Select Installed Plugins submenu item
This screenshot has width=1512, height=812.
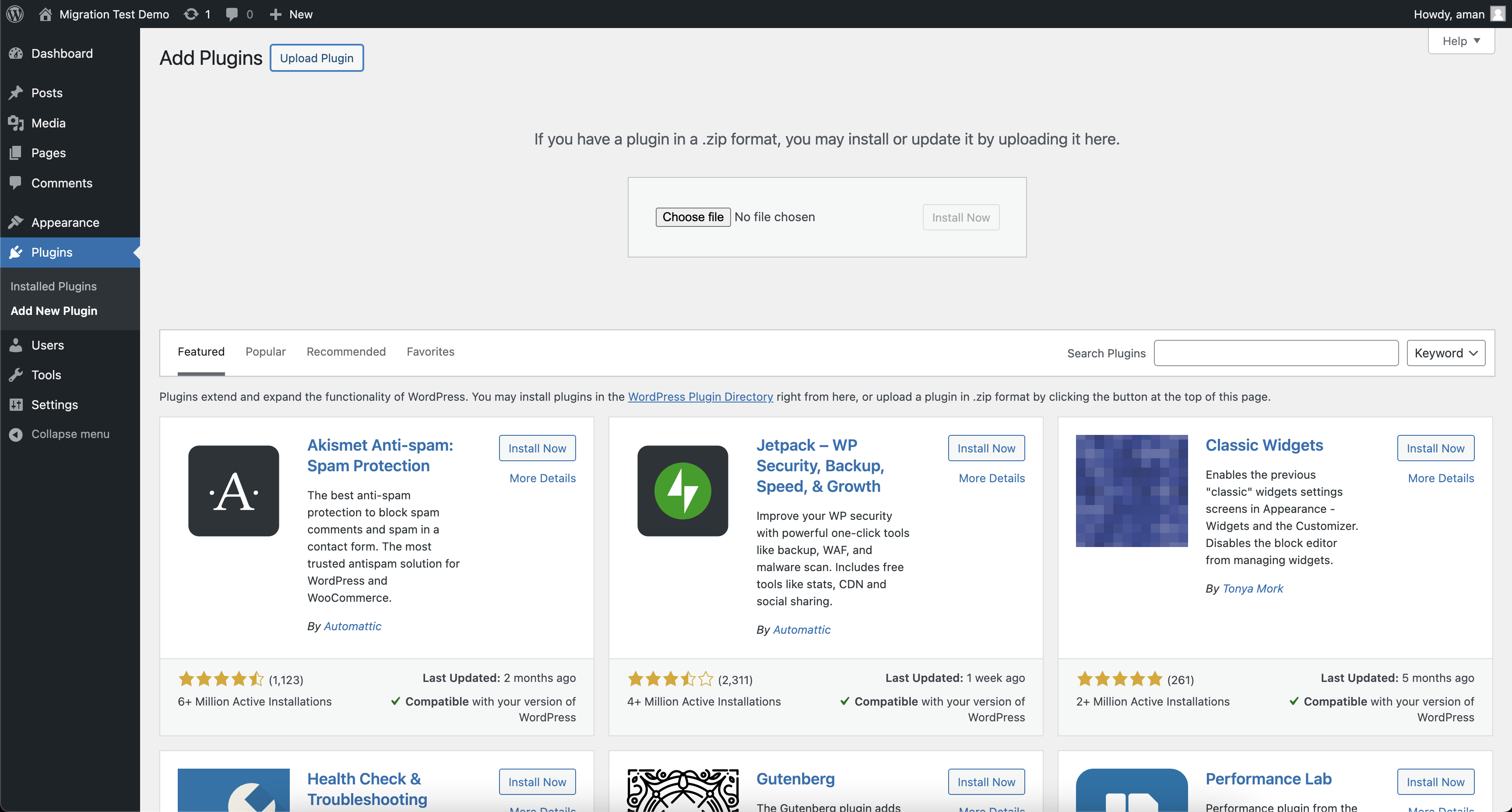coord(53,286)
